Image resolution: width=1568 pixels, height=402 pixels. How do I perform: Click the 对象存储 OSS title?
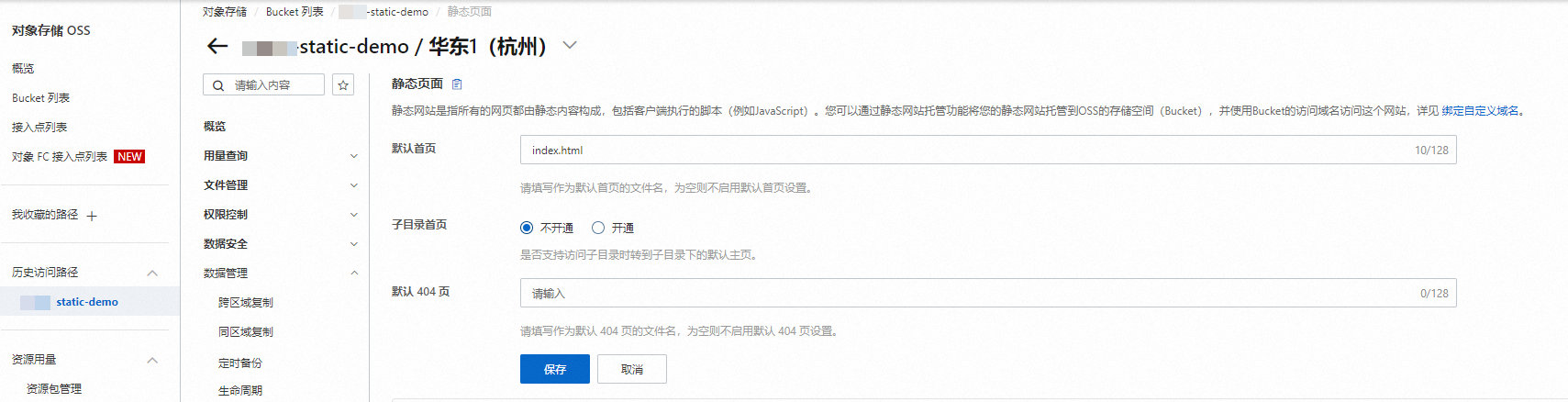50,30
